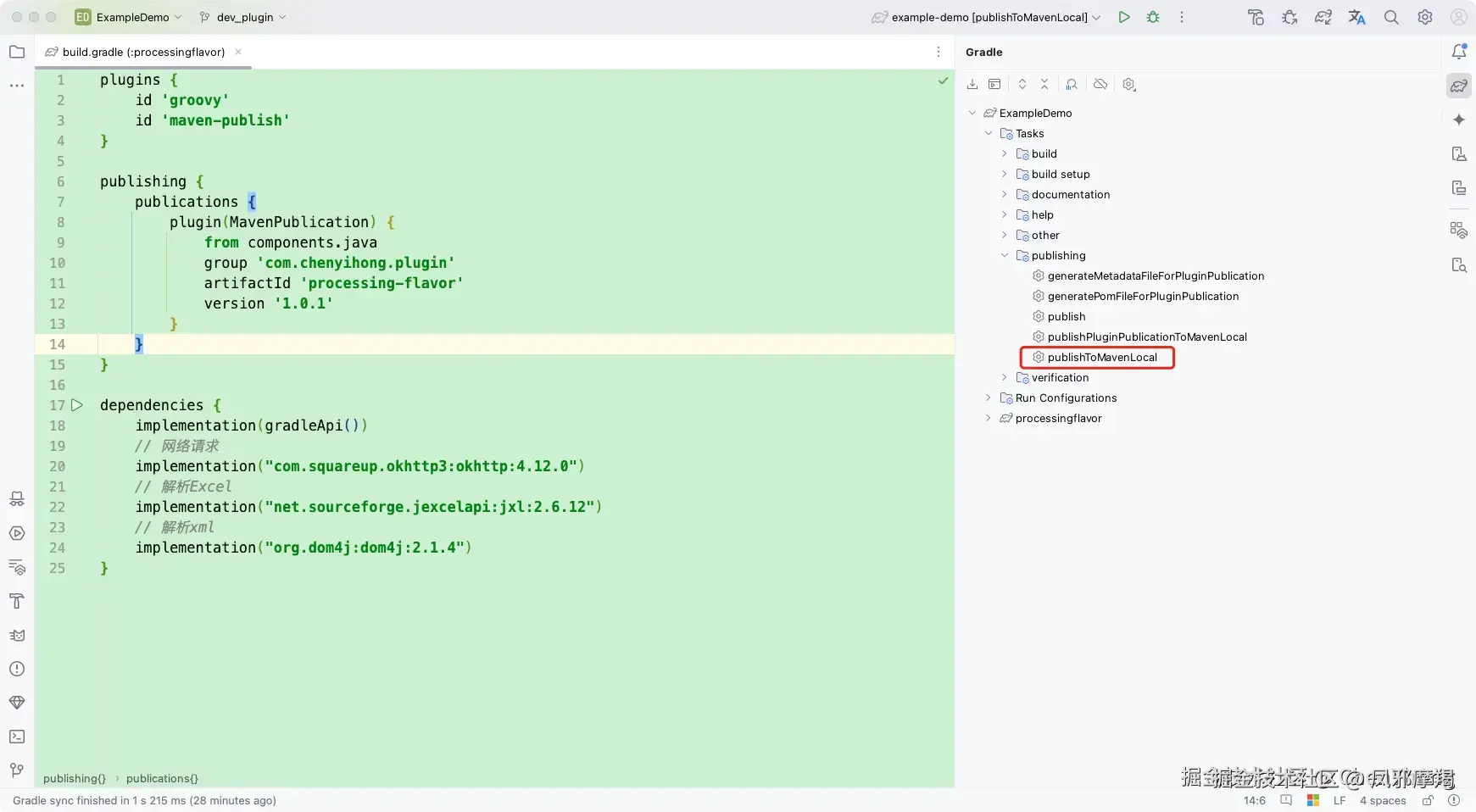Open the editor tab options menu
This screenshot has height=812, width=1476.
pyautogui.click(x=939, y=52)
